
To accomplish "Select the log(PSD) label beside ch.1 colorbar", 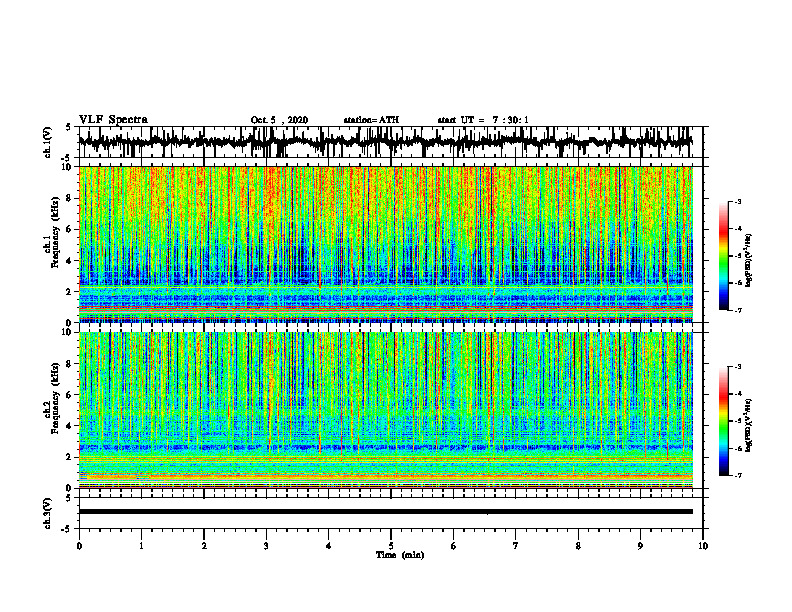I will tap(749, 260).
